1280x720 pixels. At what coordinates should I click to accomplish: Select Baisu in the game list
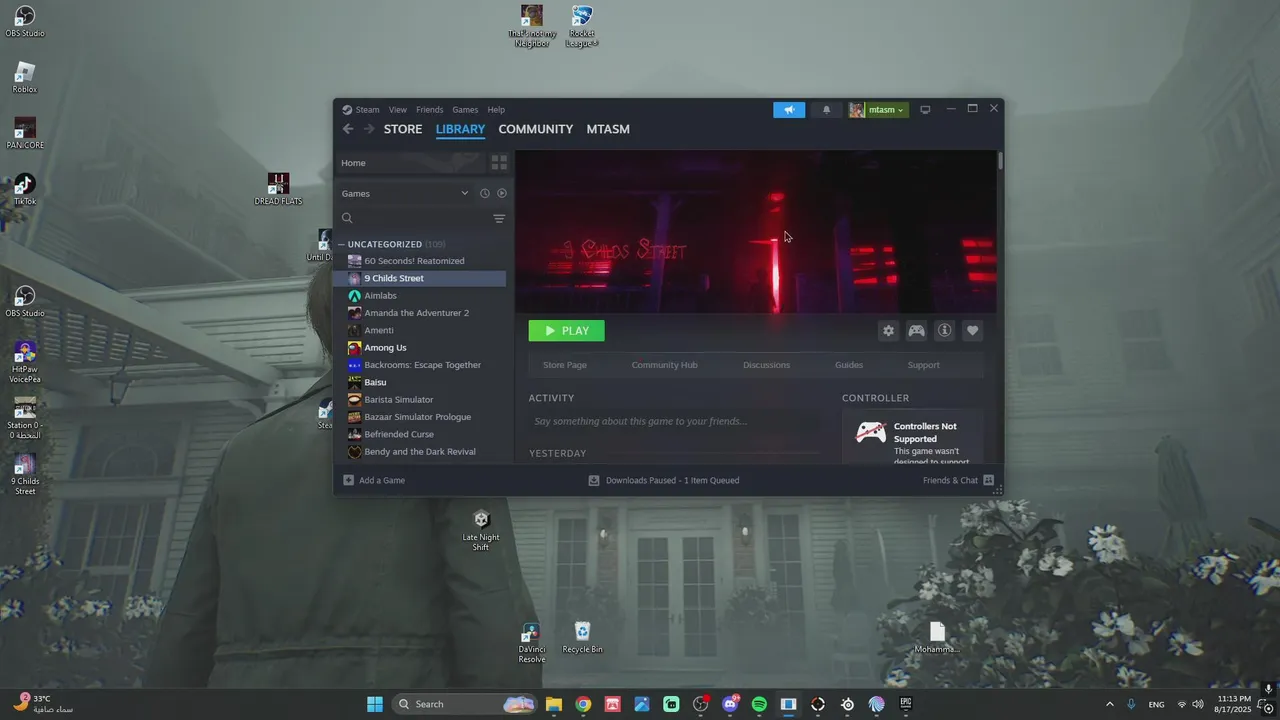420,382
